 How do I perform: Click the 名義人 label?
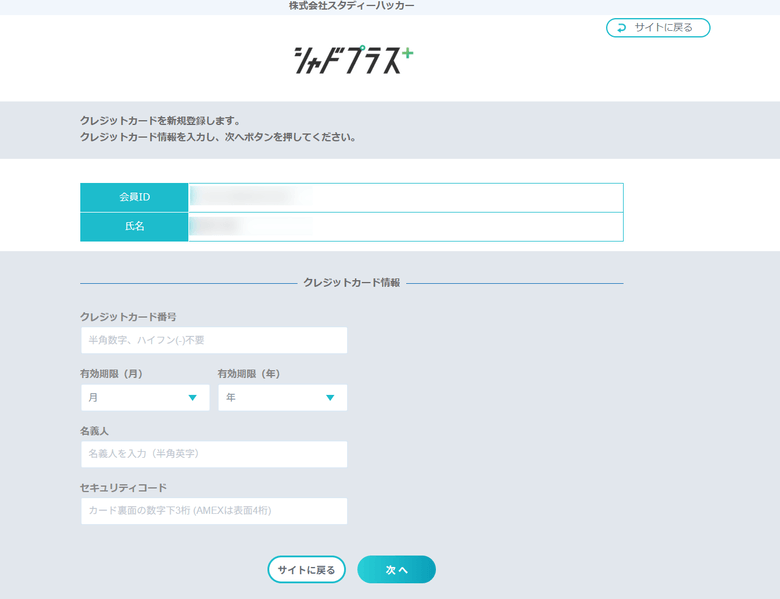click(x=95, y=431)
